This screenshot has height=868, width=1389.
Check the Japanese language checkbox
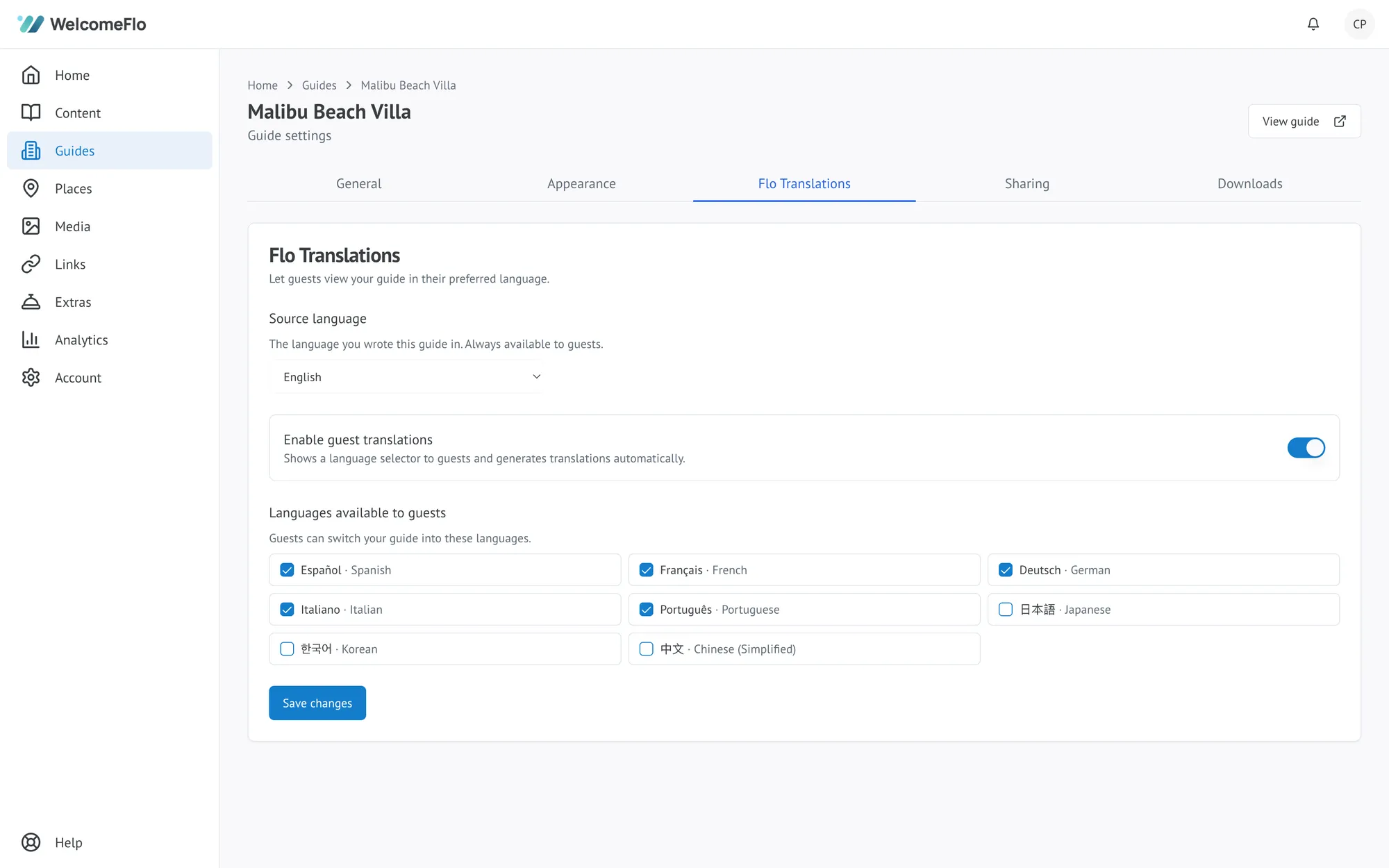click(x=1005, y=610)
